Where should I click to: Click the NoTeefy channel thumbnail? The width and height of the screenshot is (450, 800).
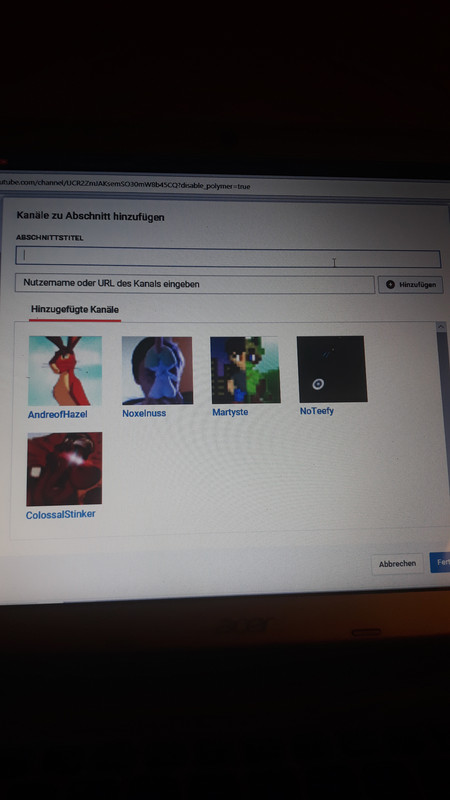pyautogui.click(x=332, y=369)
